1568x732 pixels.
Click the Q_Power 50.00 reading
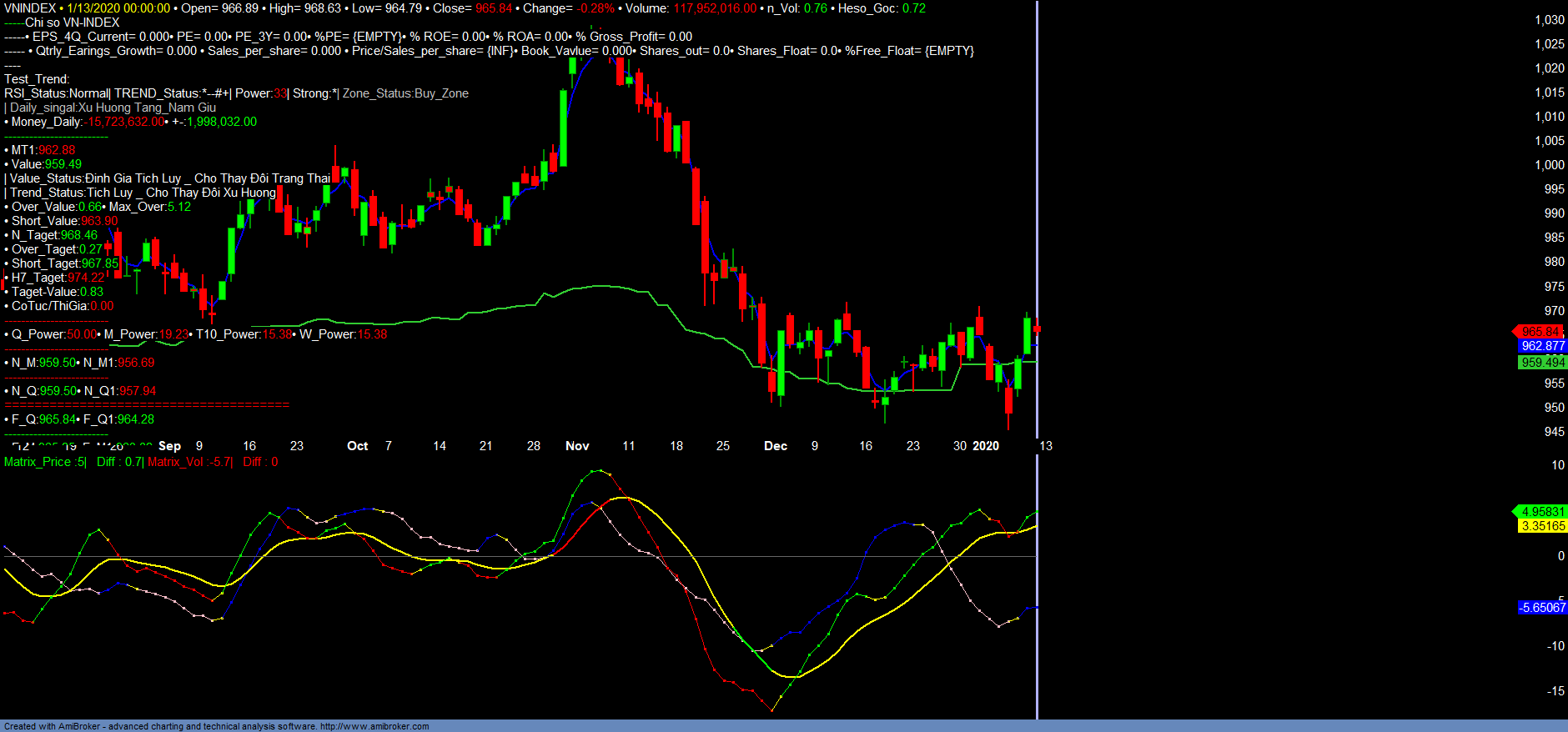(81, 334)
